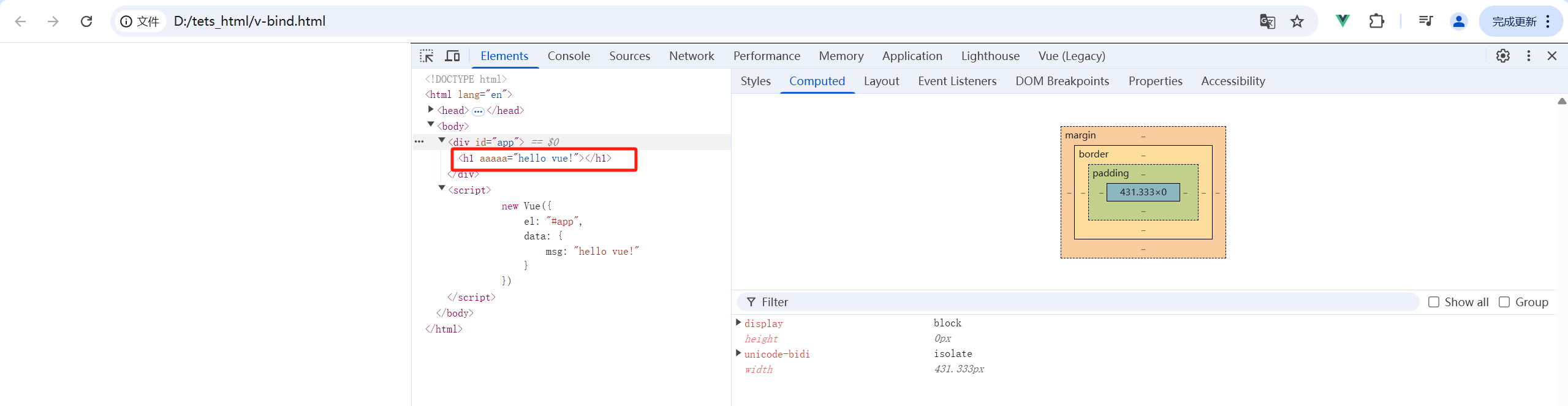Viewport: 1568px width, 406px height.
Task: Click the block value of display
Action: pyautogui.click(x=947, y=323)
